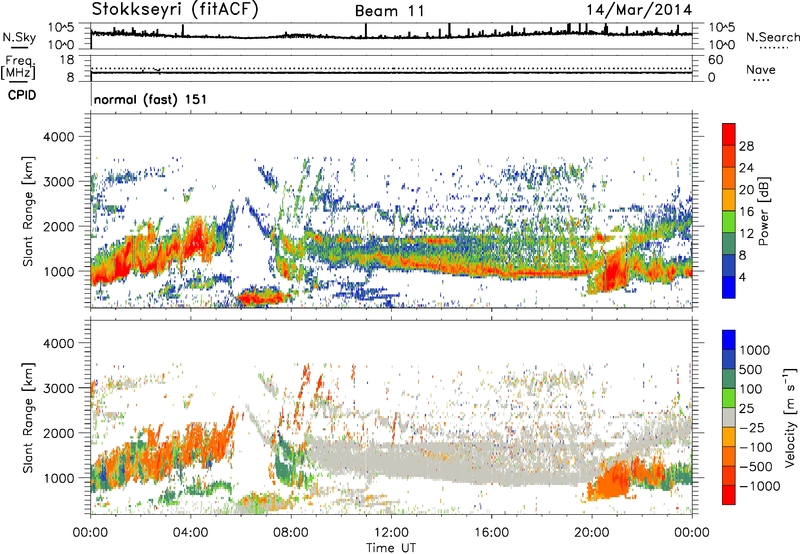Click the 2000 tick in the power panel
This screenshot has height=554, width=800.
coord(58,226)
